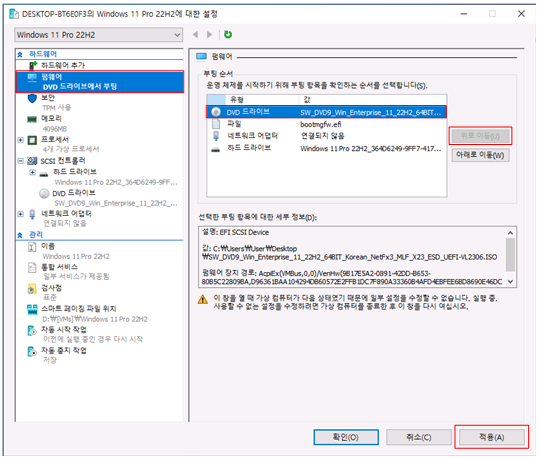Select 프로세서 in the hardware tree
Viewport: 539px width, 458px height.
(55, 140)
